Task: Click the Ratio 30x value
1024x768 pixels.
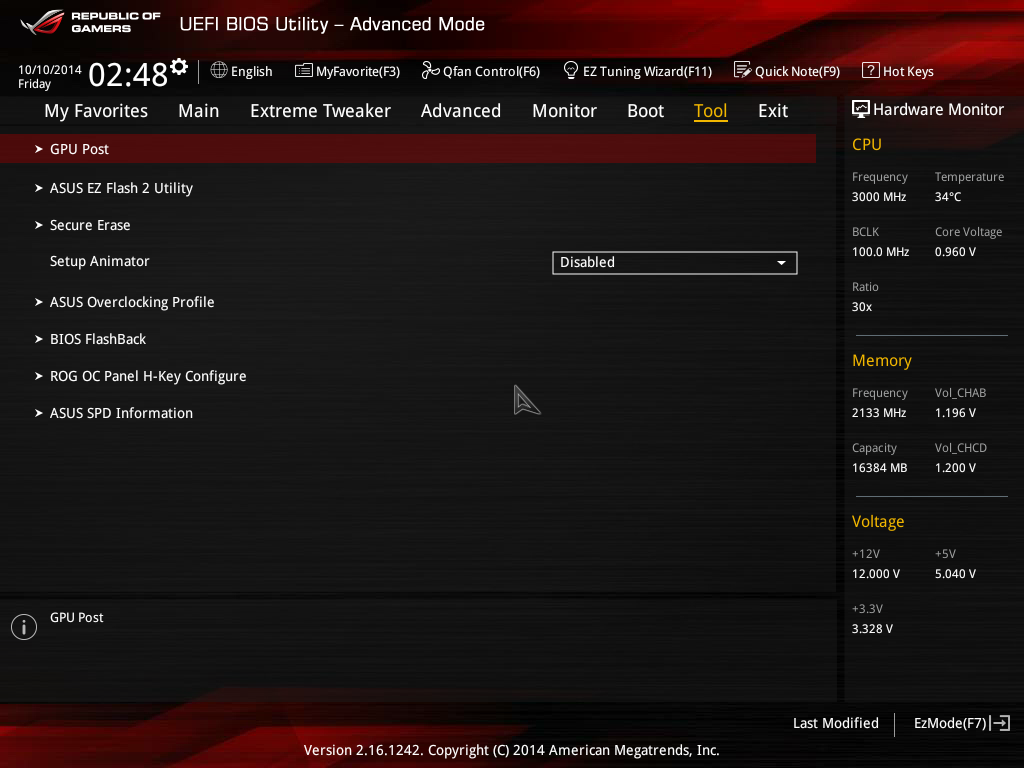Action: click(x=862, y=306)
